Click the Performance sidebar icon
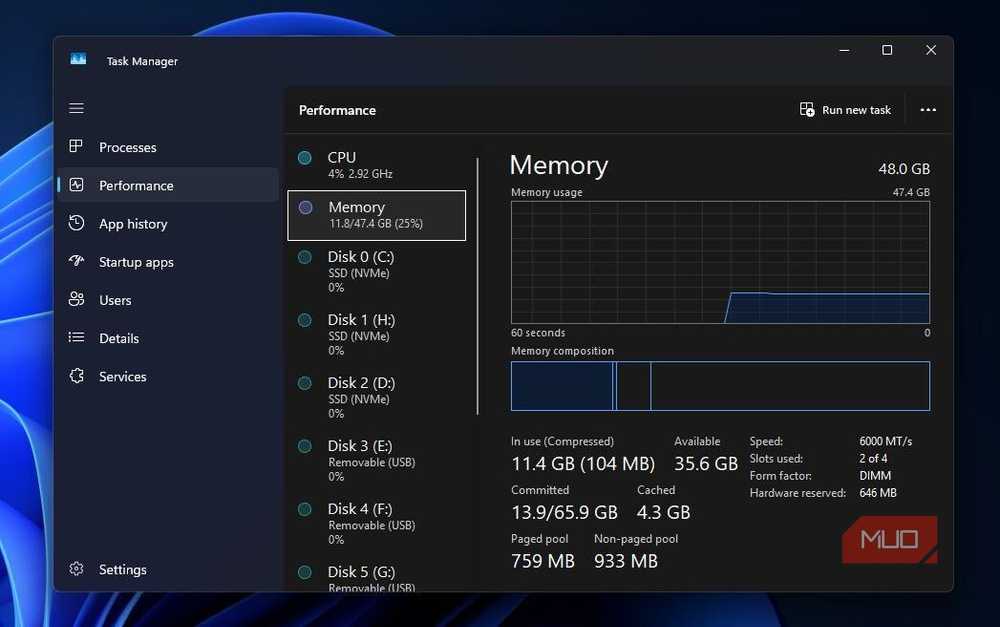The width and height of the screenshot is (1000, 627). pyautogui.click(x=76, y=185)
